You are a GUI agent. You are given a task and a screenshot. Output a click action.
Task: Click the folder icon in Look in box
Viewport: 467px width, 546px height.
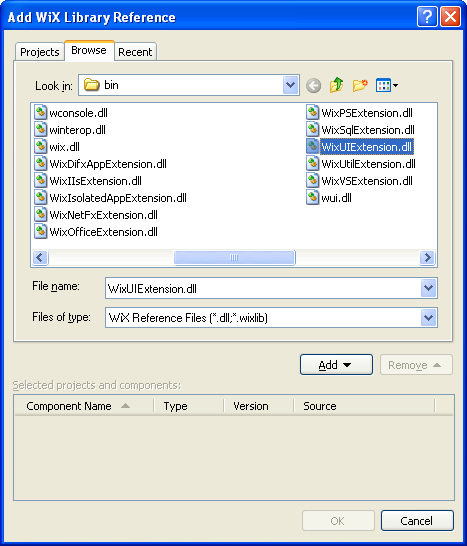(x=92, y=85)
